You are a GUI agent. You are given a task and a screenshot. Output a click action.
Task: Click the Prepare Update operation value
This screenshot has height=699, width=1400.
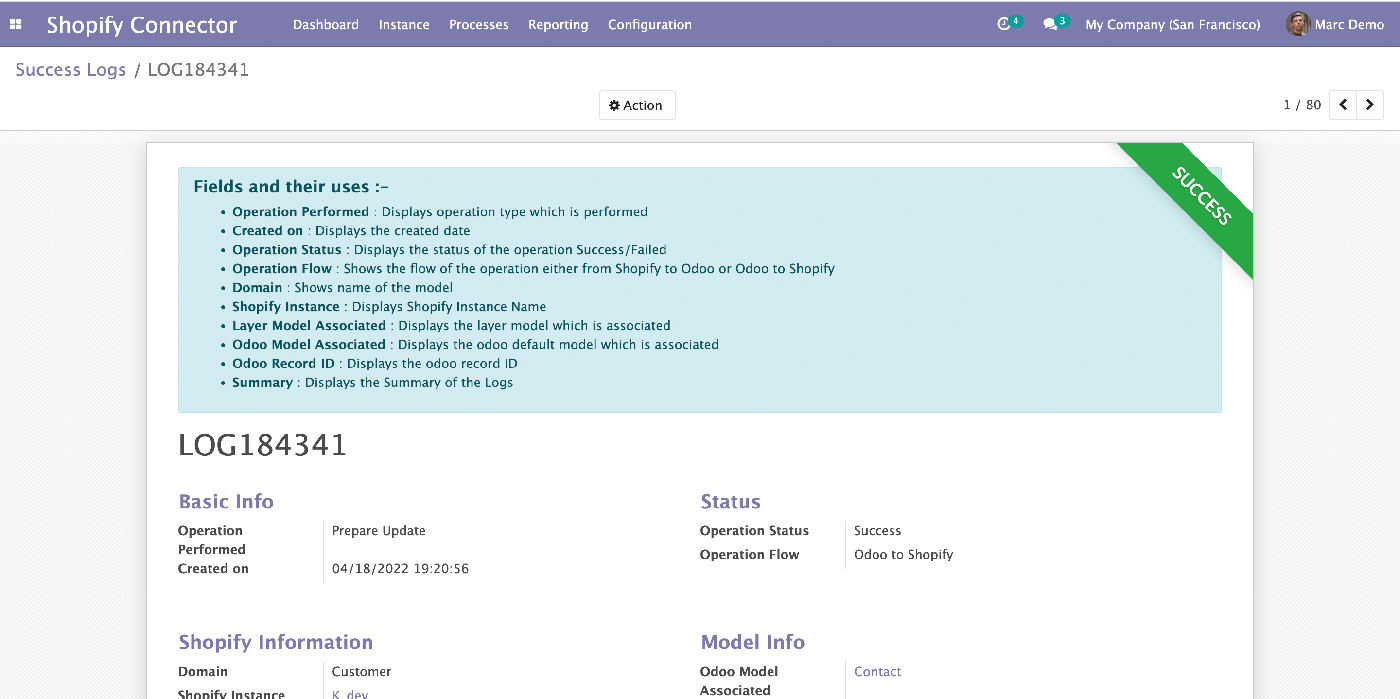tap(379, 531)
